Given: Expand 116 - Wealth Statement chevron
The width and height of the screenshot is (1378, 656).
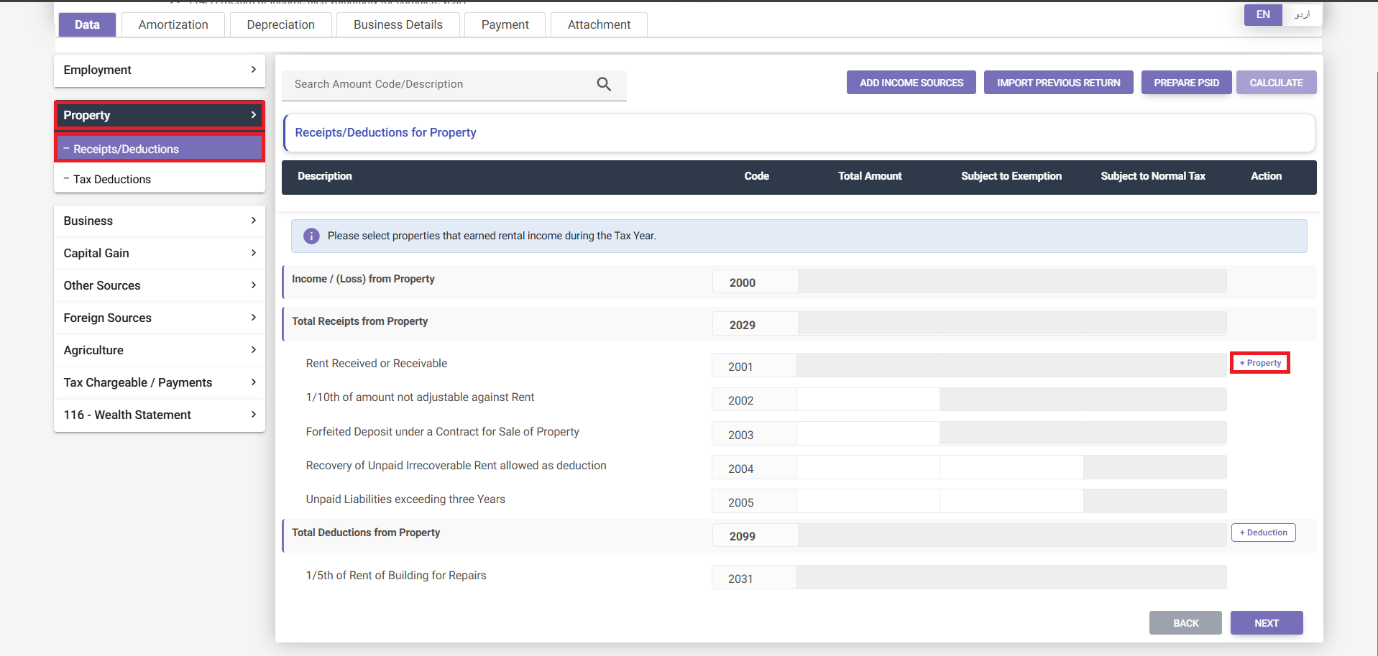Looking at the screenshot, I should 253,414.
